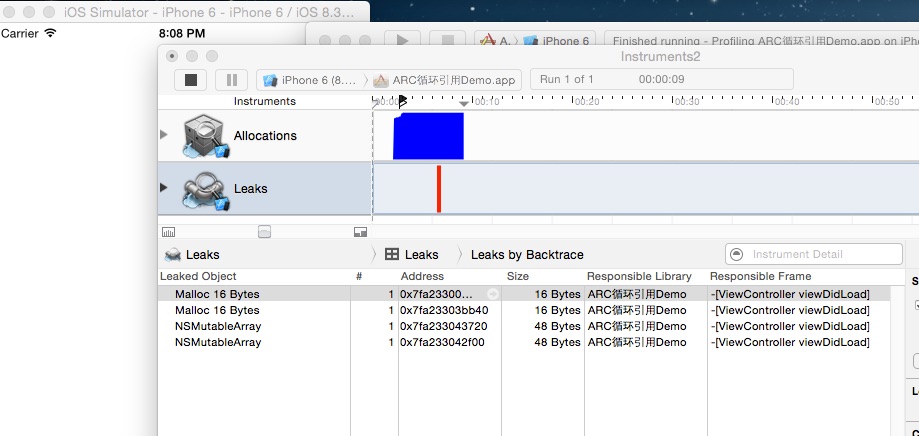Open Run 1 of 1 status display

(x=661, y=79)
